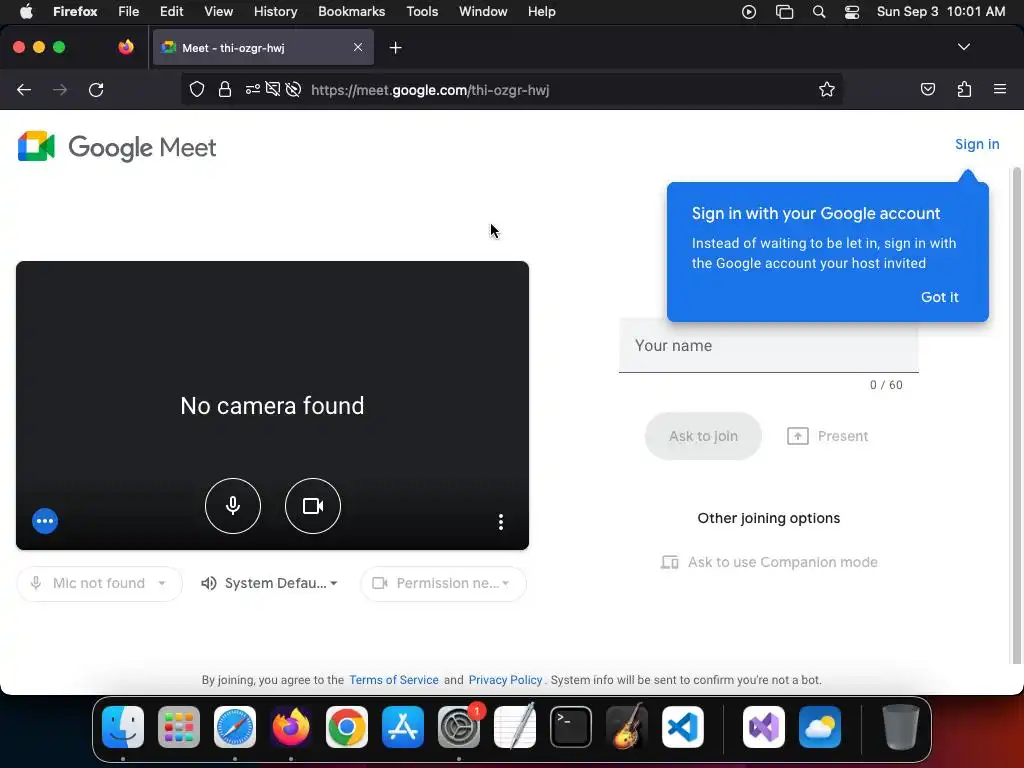Open the Extensions puzzle icon
Image resolution: width=1024 pixels, height=768 pixels.
click(x=964, y=89)
